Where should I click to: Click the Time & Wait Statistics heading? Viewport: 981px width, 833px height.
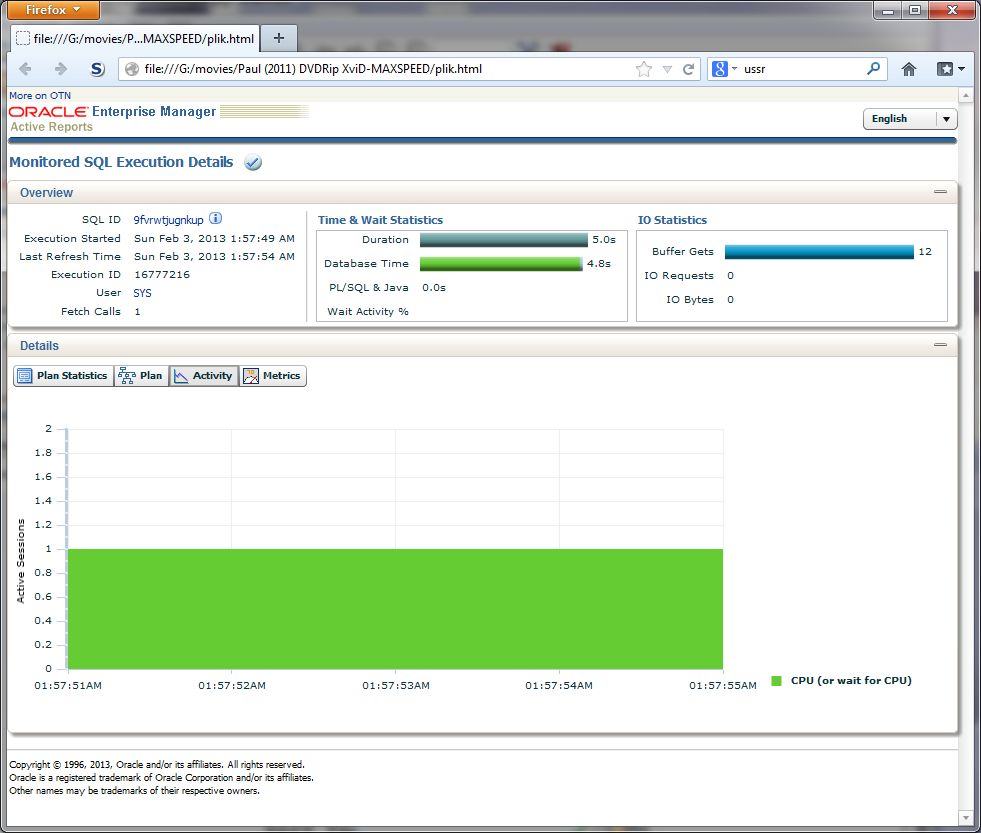(x=380, y=220)
